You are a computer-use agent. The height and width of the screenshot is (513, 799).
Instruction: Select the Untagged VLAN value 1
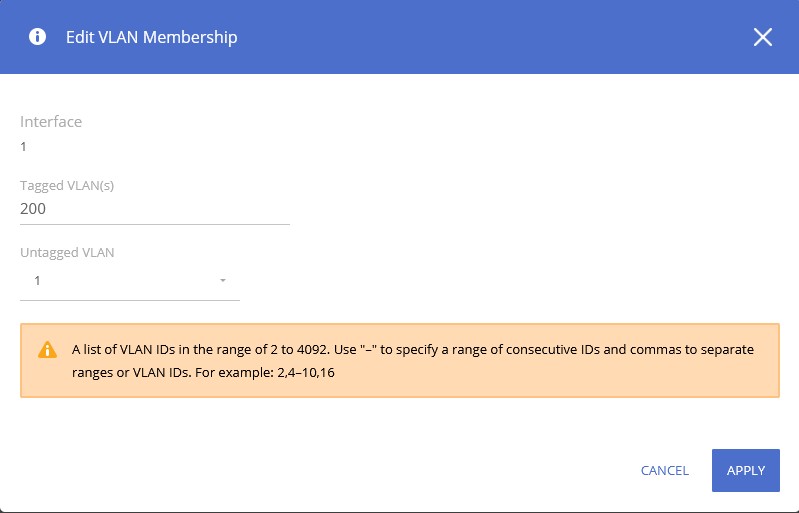tap(38, 281)
